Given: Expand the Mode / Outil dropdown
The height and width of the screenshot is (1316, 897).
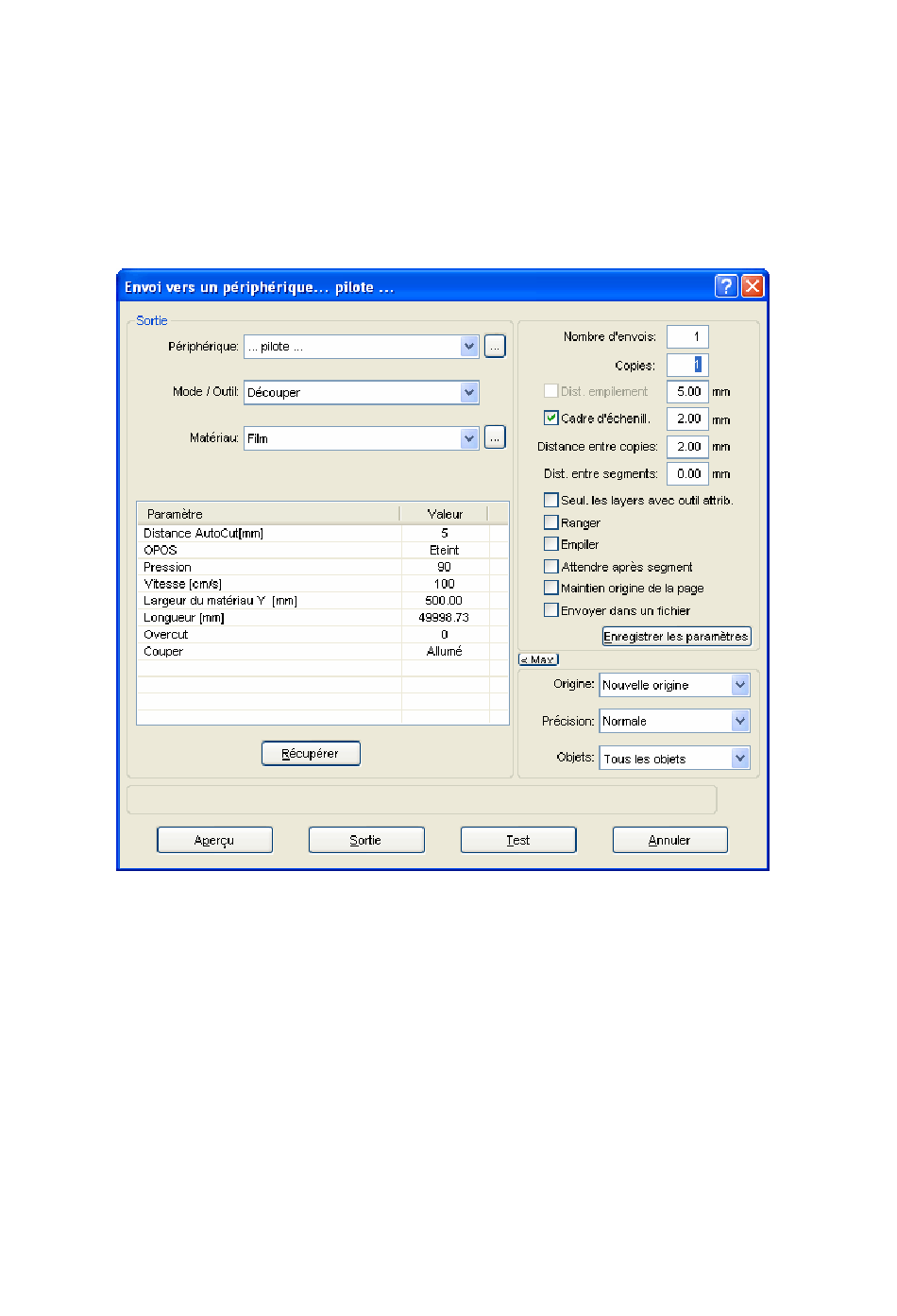Looking at the screenshot, I should pyautogui.click(x=469, y=392).
